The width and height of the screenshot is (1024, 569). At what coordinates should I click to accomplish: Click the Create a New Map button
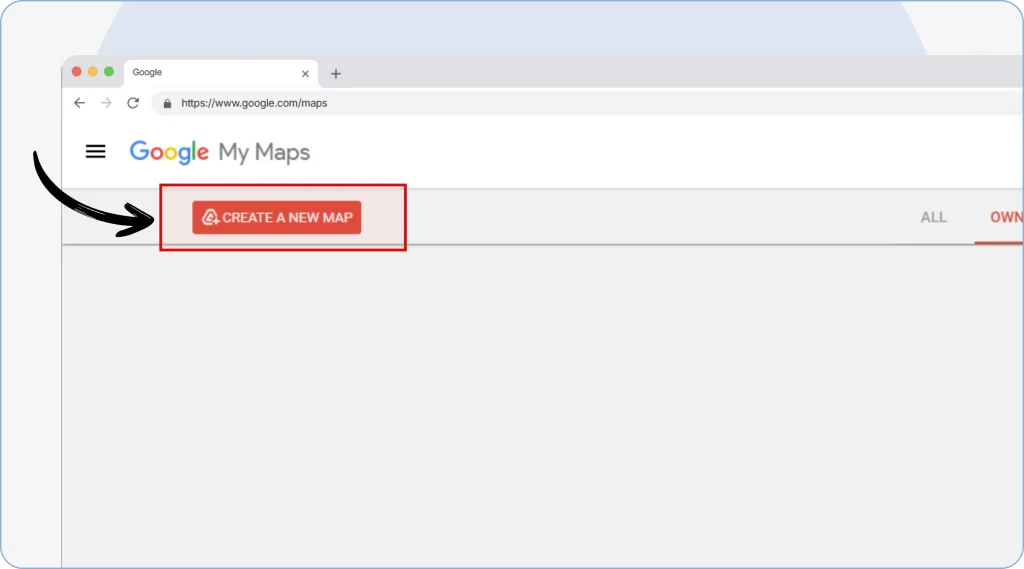click(276, 218)
